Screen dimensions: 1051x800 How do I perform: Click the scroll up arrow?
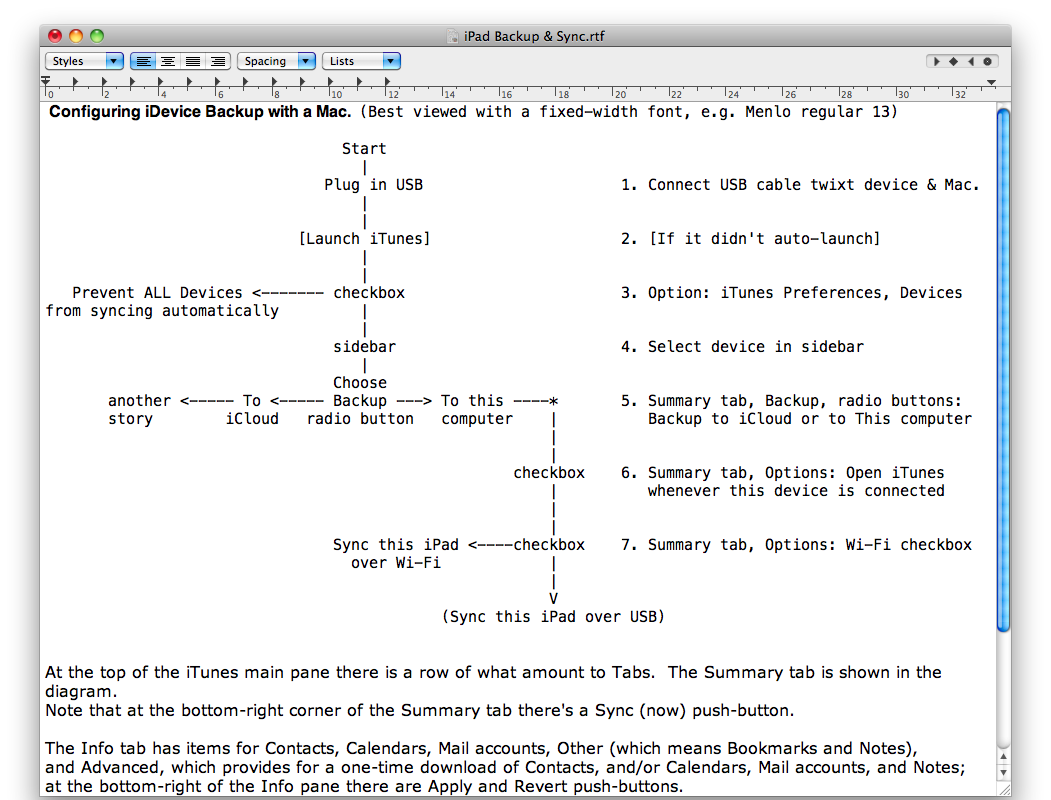1003,756
